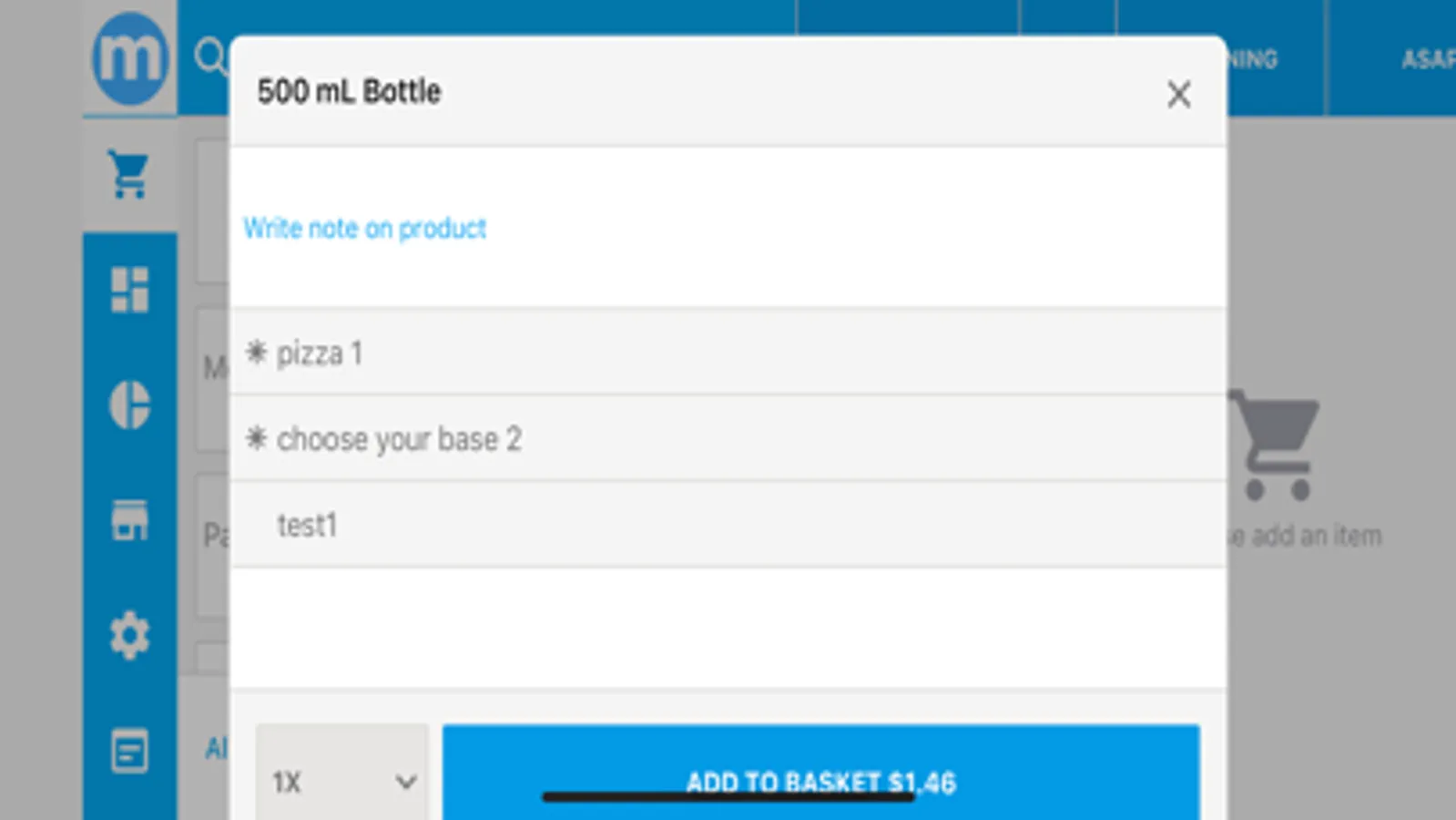Close the 500 mL Bottle dialog

(x=1178, y=94)
